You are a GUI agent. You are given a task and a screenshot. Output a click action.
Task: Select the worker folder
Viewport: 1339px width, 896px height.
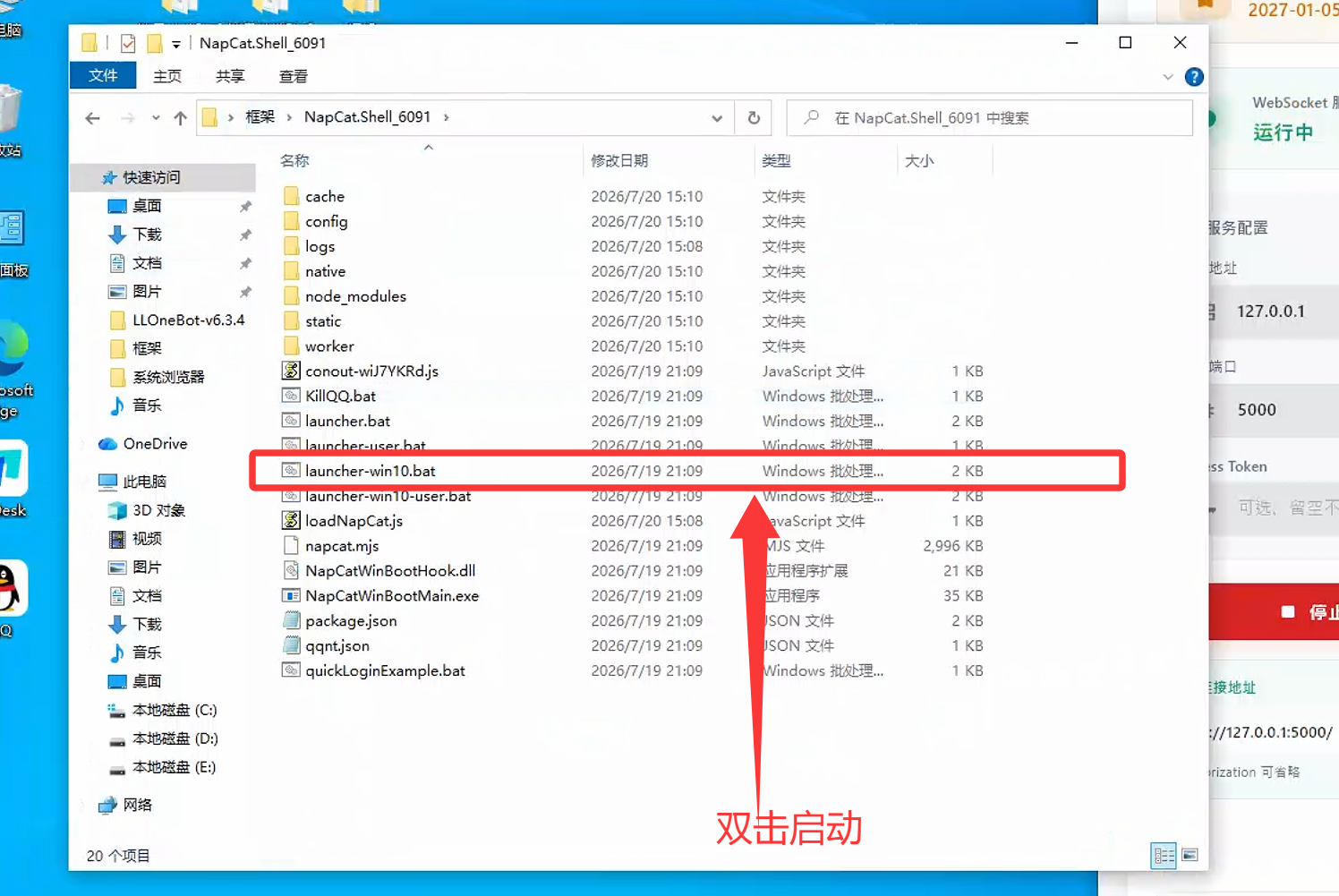329,346
